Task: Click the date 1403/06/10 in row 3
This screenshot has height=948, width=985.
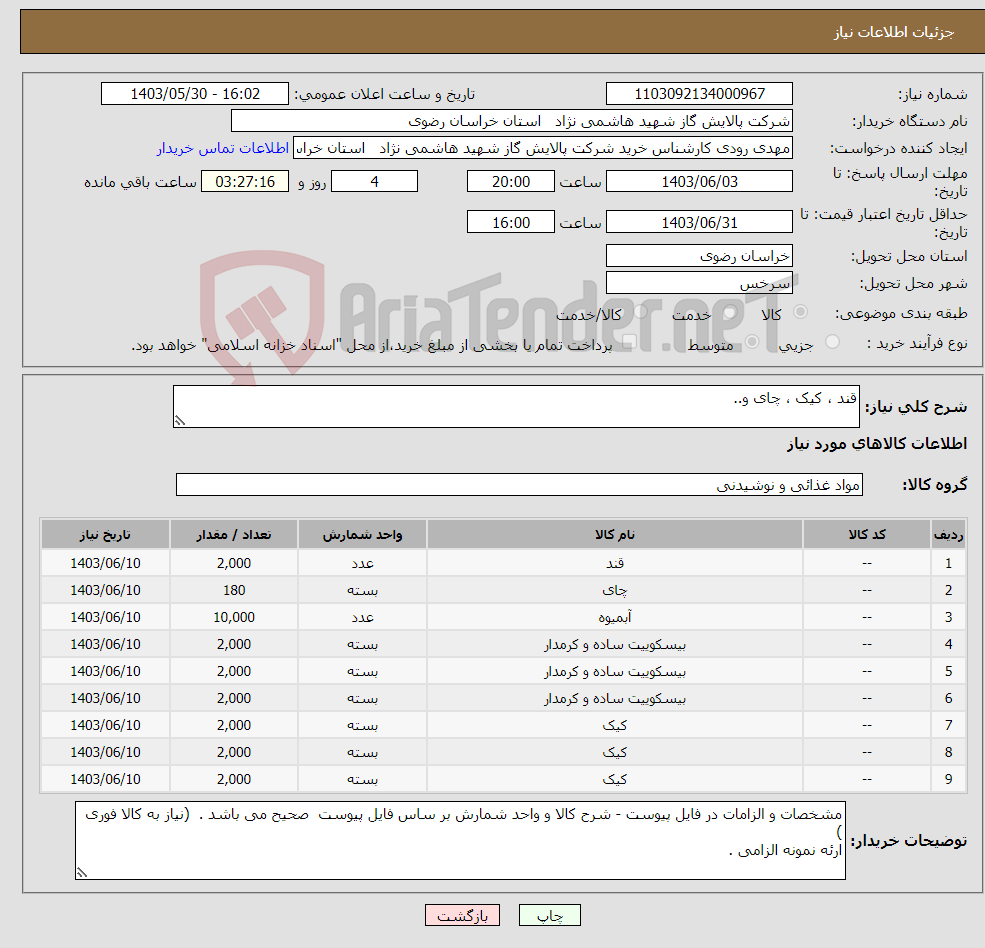Action: pyautogui.click(x=106, y=617)
